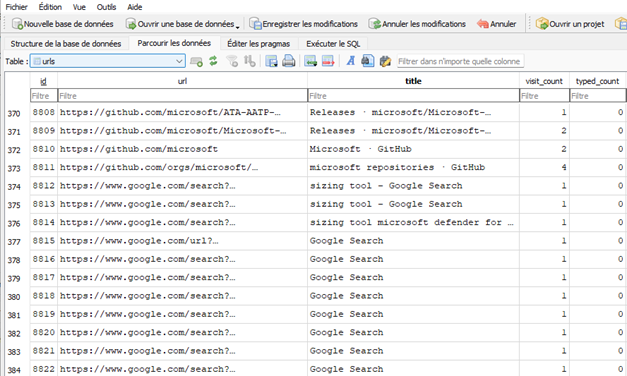Click the insert new record icon
627x376 pixels.
[x=310, y=61]
